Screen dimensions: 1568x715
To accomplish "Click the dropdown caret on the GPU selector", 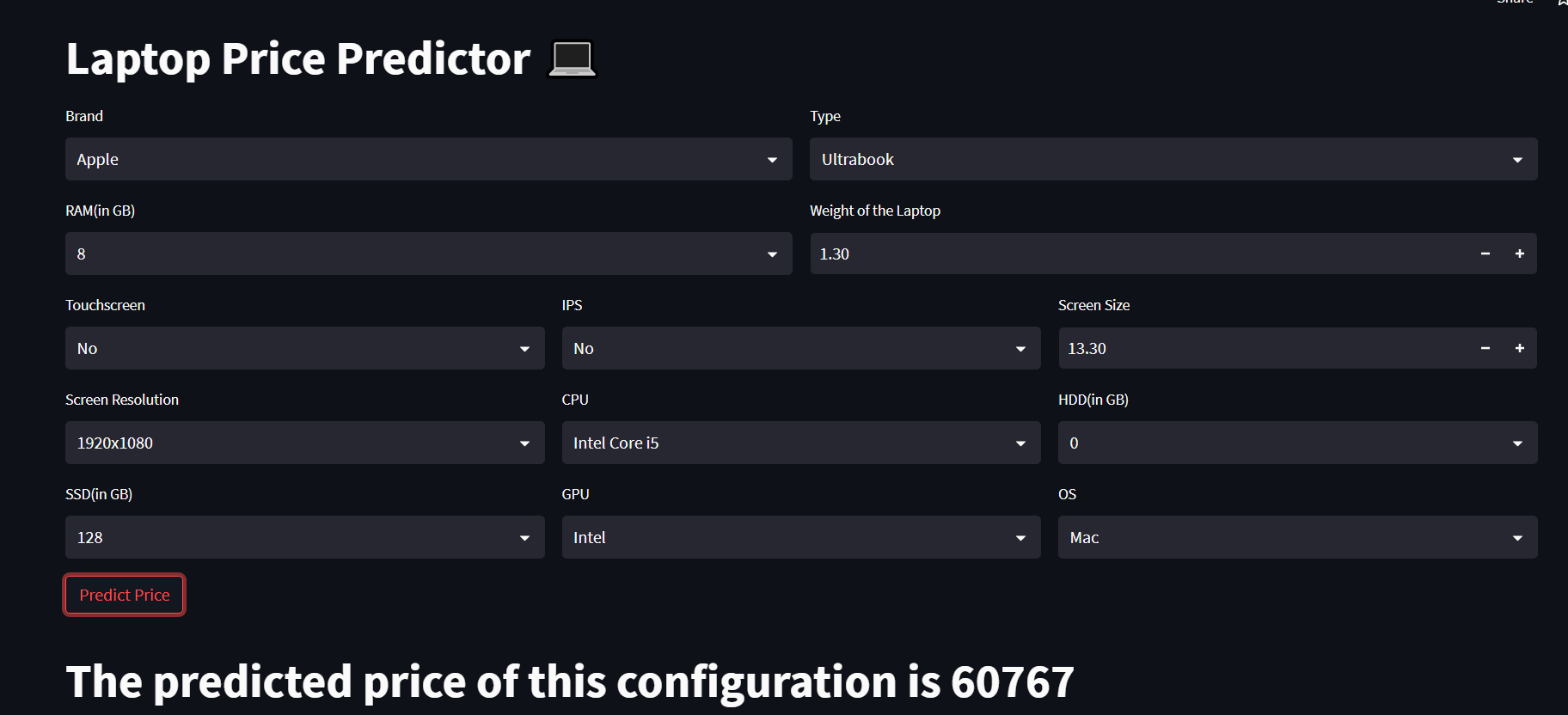I will [1020, 537].
